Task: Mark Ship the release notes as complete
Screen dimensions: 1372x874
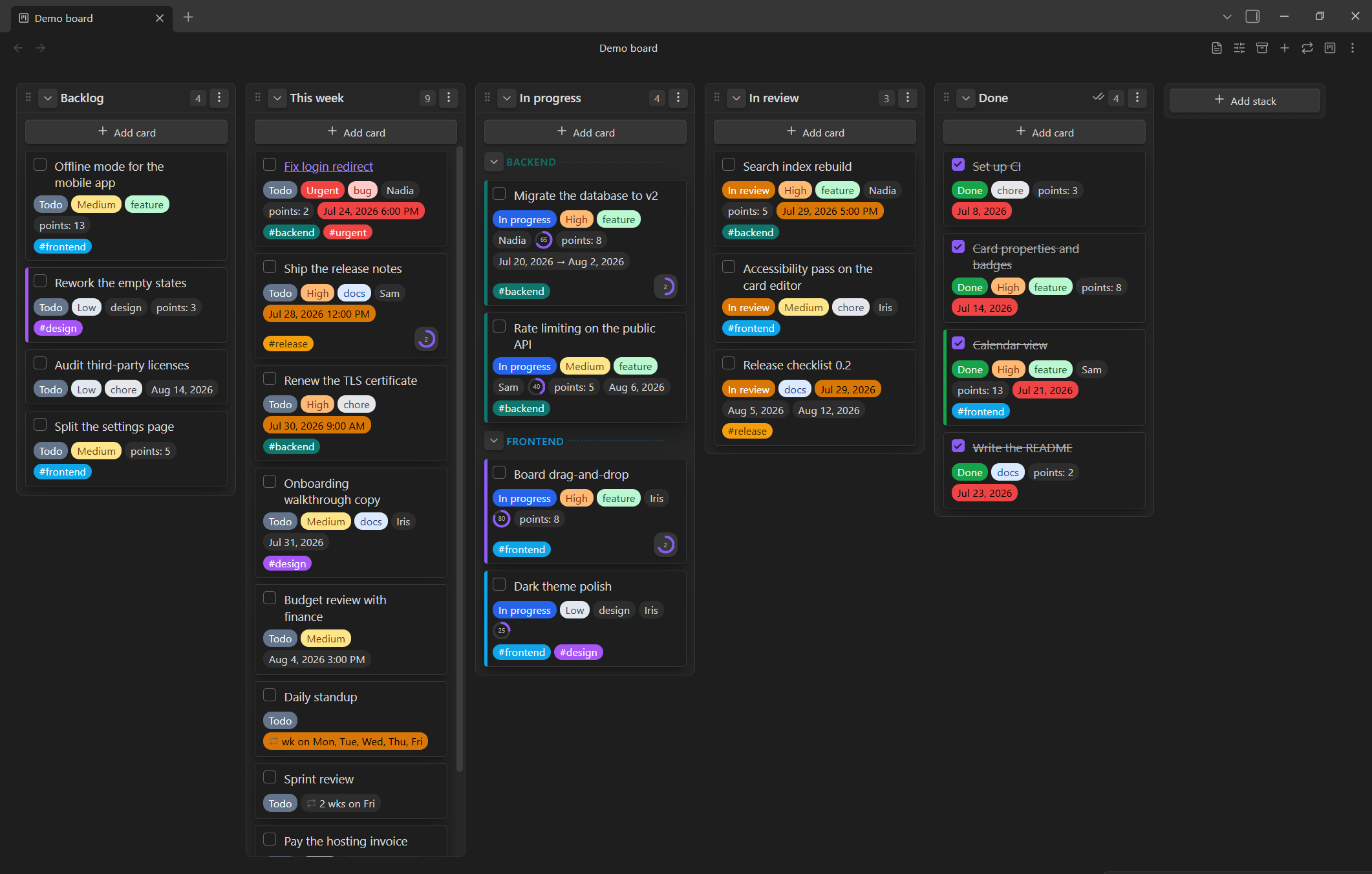Action: (270, 267)
